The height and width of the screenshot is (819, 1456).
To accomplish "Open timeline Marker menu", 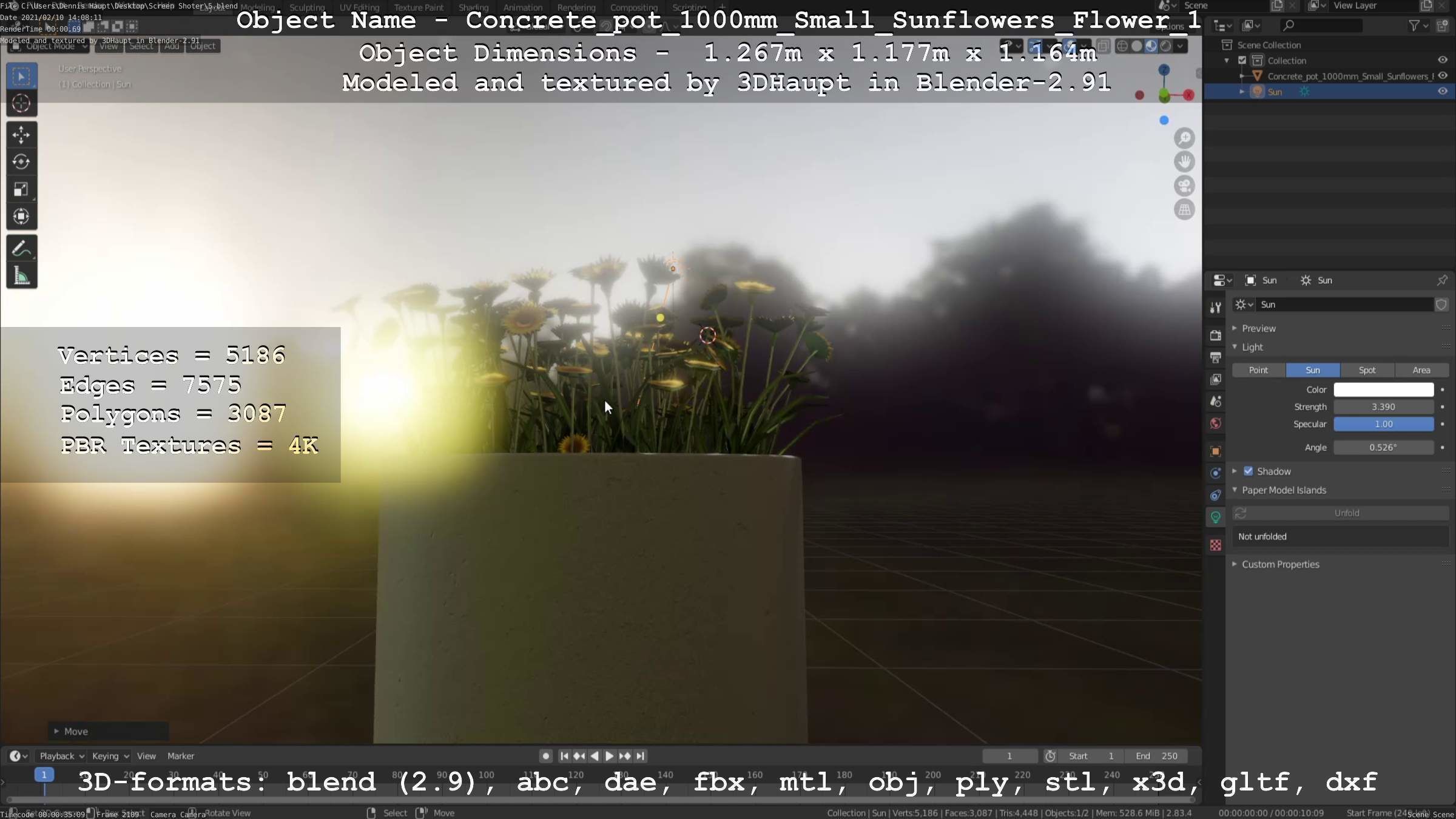I will [x=181, y=756].
